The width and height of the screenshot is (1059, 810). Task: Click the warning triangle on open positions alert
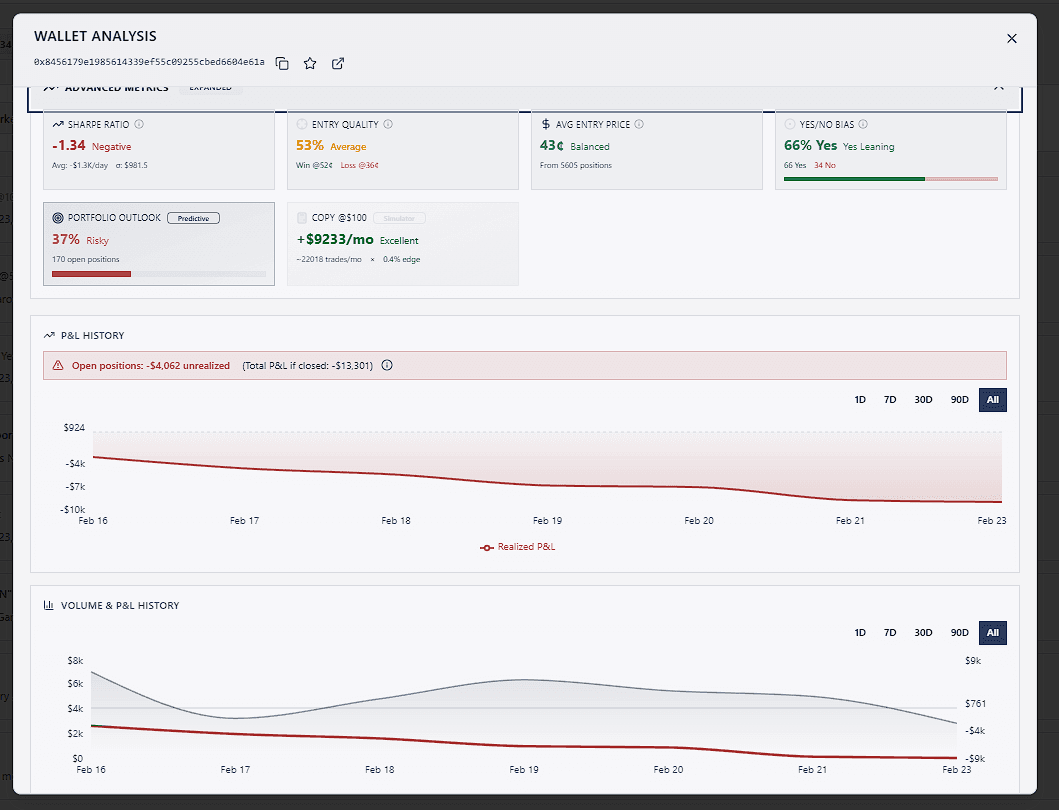[56, 365]
